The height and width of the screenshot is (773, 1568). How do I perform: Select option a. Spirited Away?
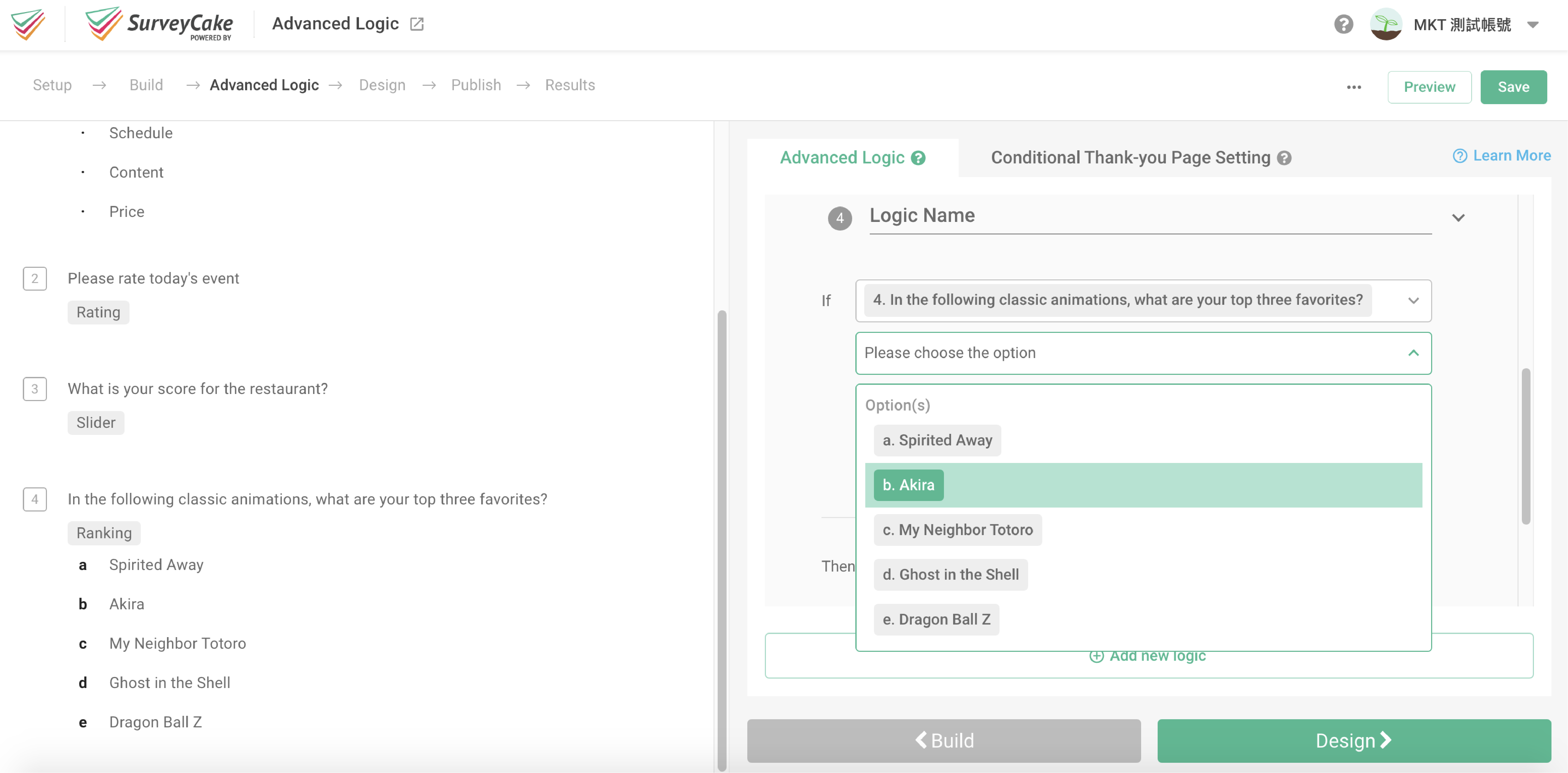pyautogui.click(x=937, y=440)
